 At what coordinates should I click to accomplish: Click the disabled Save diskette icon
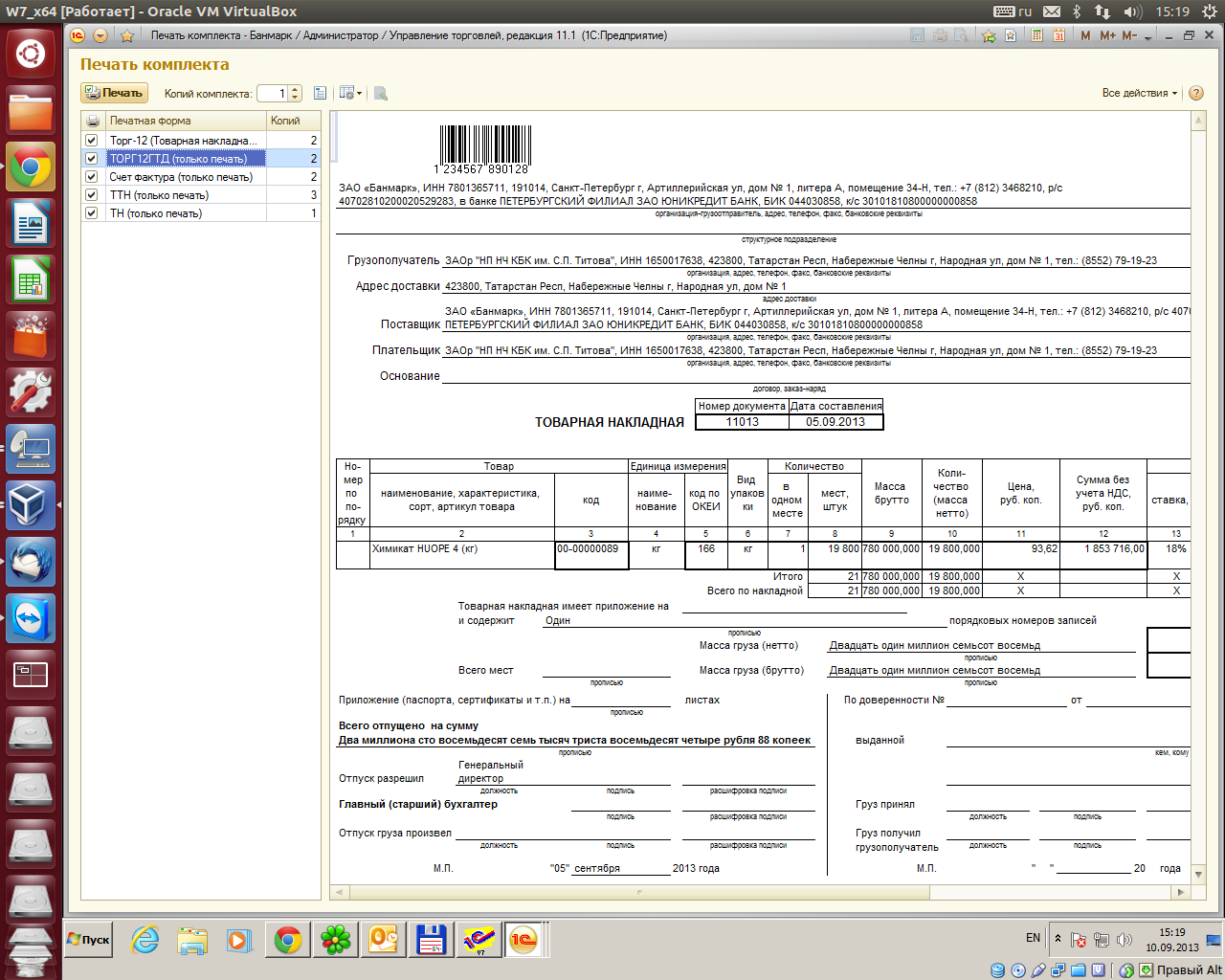click(917, 35)
